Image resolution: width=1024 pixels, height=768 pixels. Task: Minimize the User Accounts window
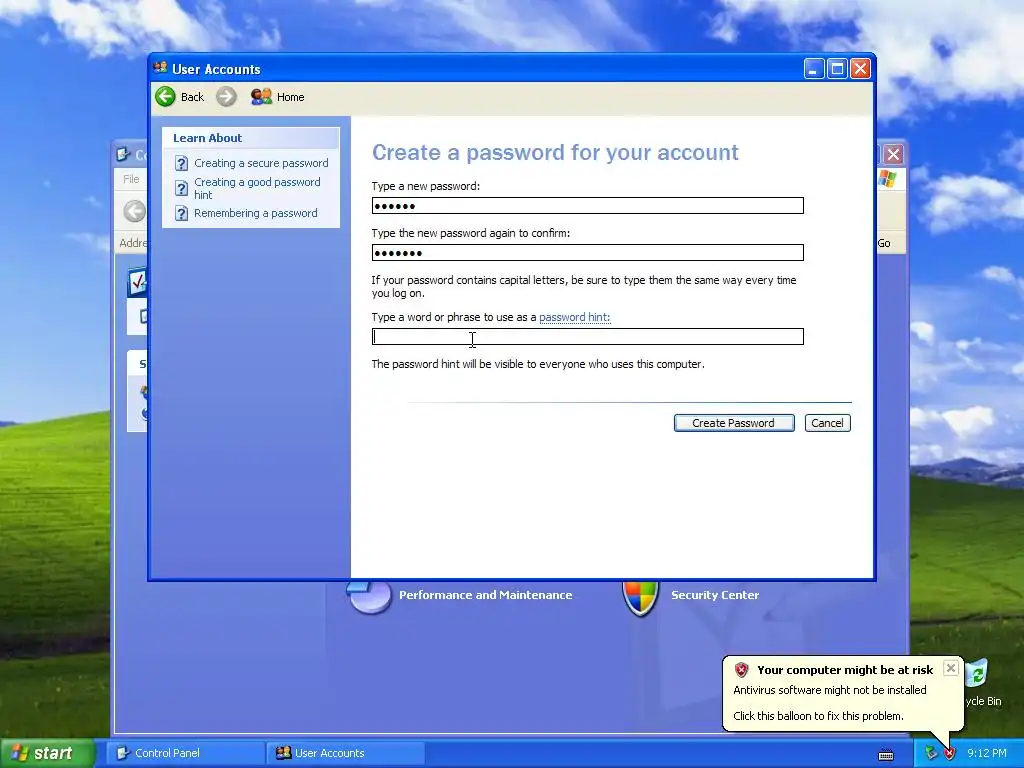814,69
